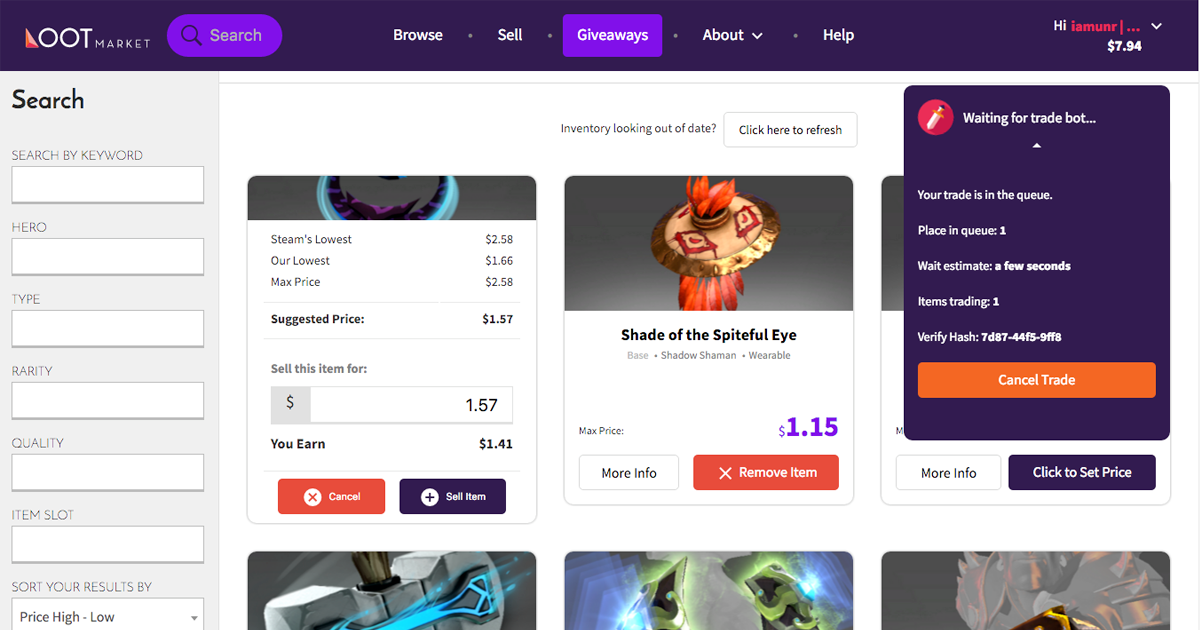
Task: Click the X icon on Cancel button
Action: point(312,497)
